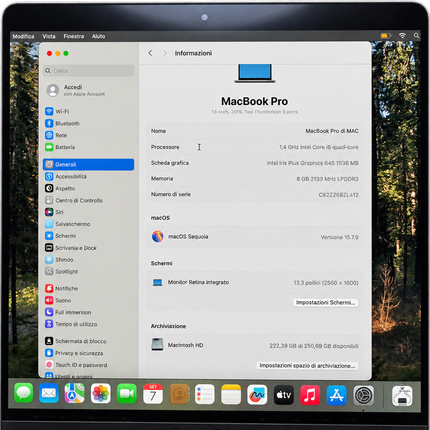
Task: Open FaceTime from the Dock
Action: point(127,394)
